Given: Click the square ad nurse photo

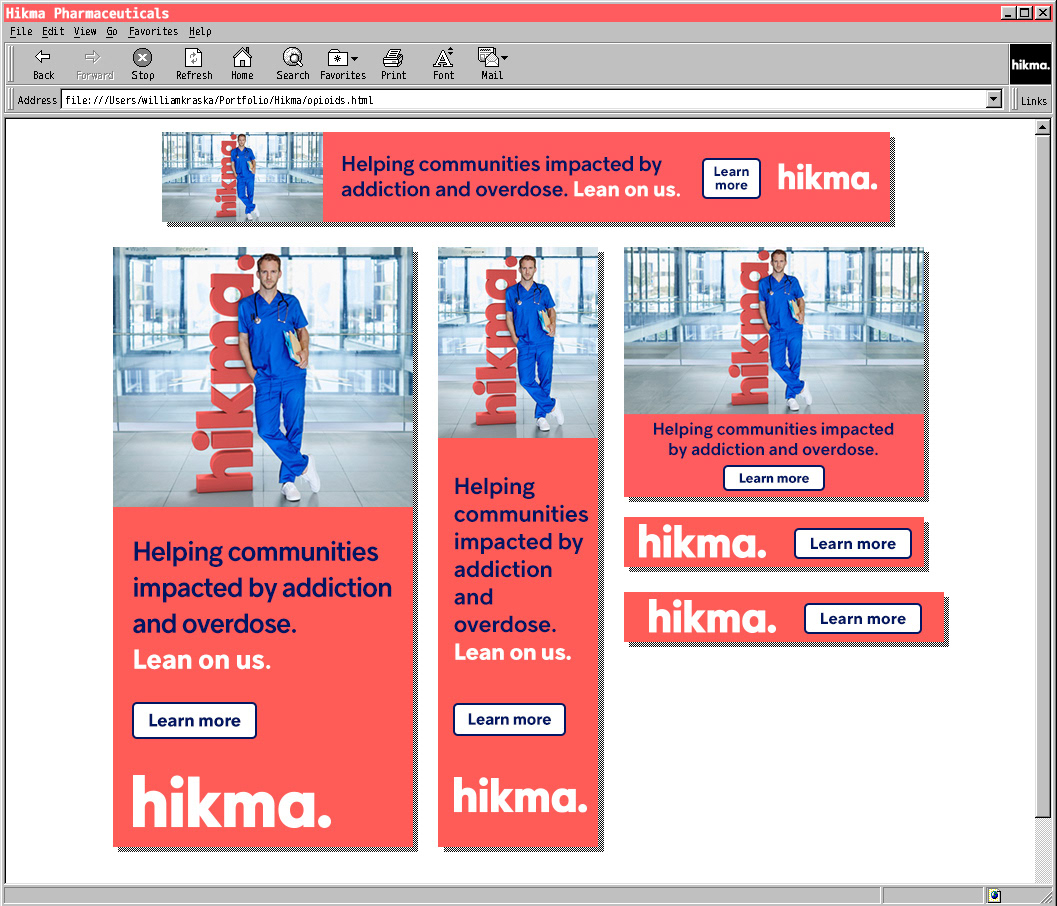Looking at the screenshot, I should [x=774, y=331].
